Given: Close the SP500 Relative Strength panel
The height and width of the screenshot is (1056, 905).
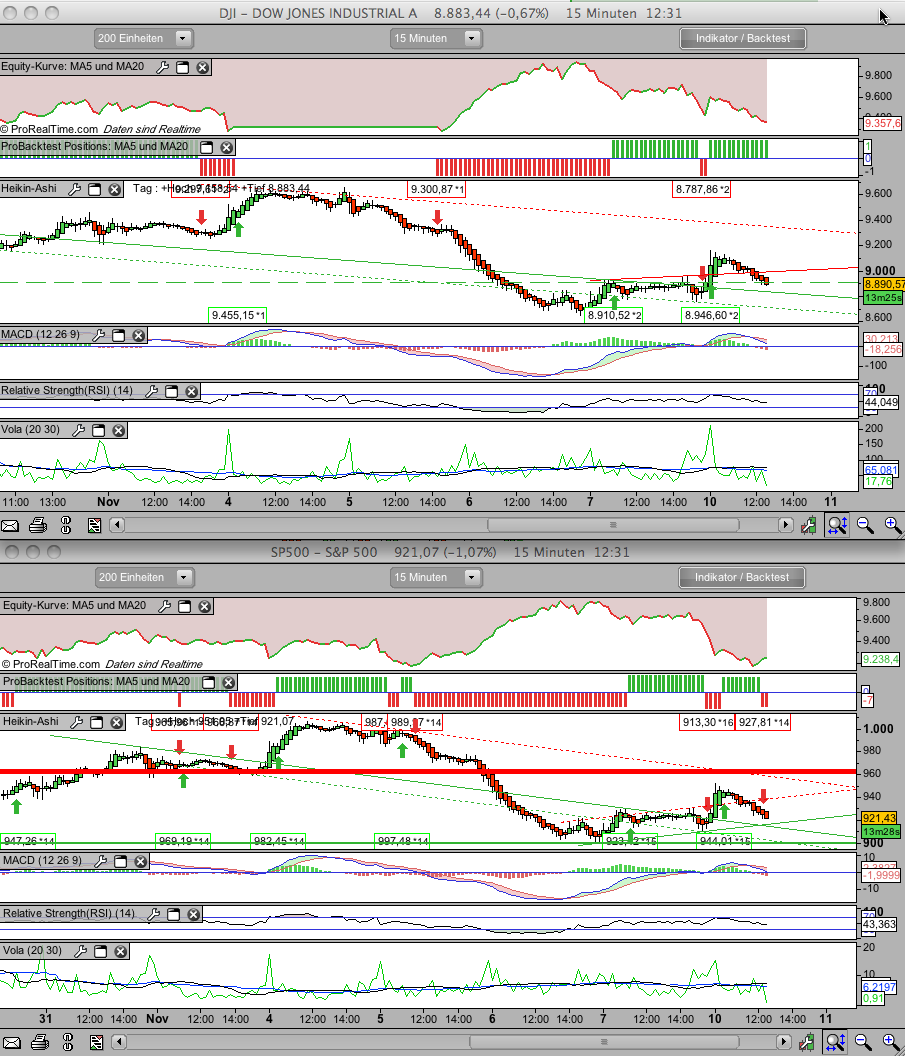Looking at the screenshot, I should pos(194,914).
